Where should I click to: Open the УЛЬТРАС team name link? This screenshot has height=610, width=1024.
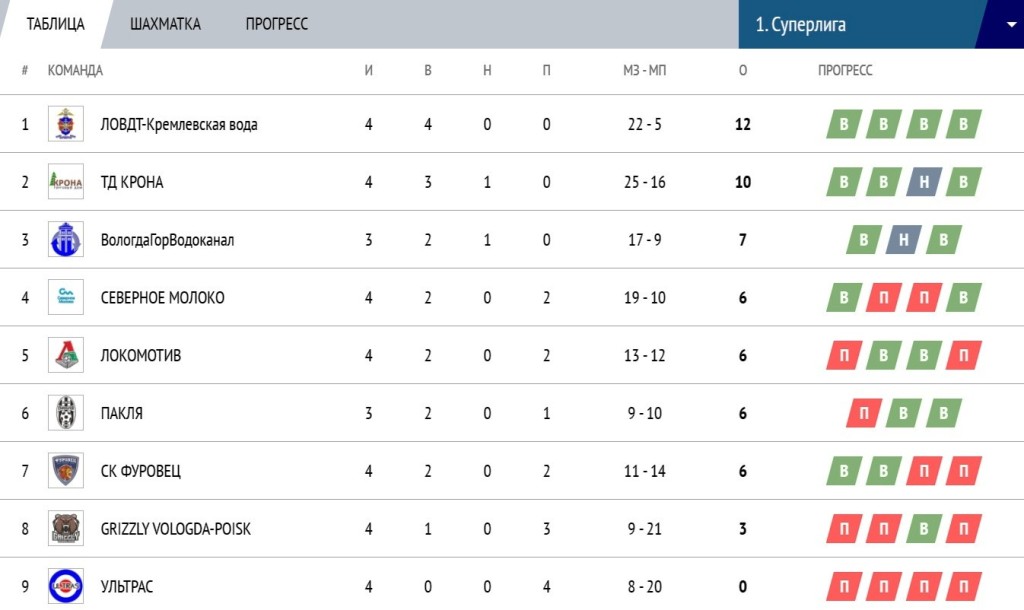(127, 586)
